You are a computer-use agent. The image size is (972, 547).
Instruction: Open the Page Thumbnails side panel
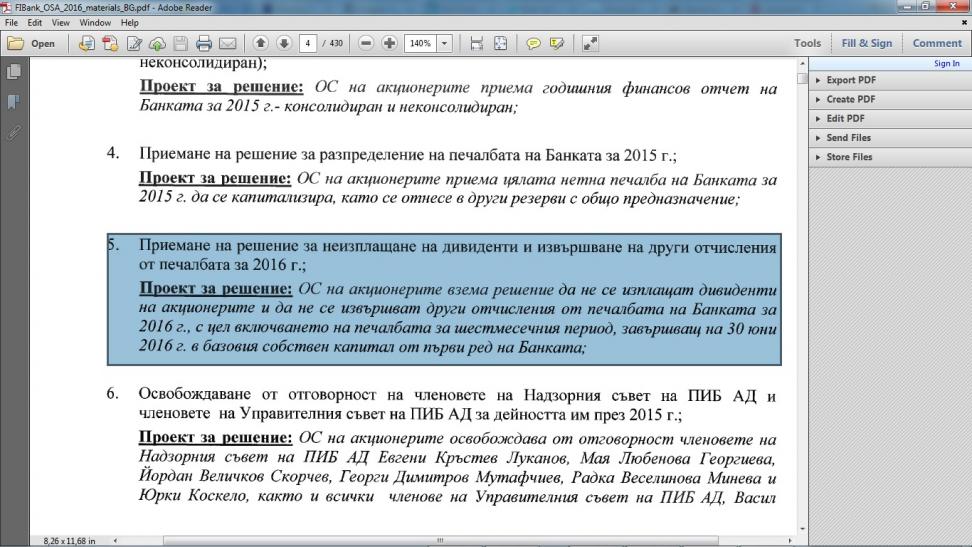pyautogui.click(x=14, y=72)
